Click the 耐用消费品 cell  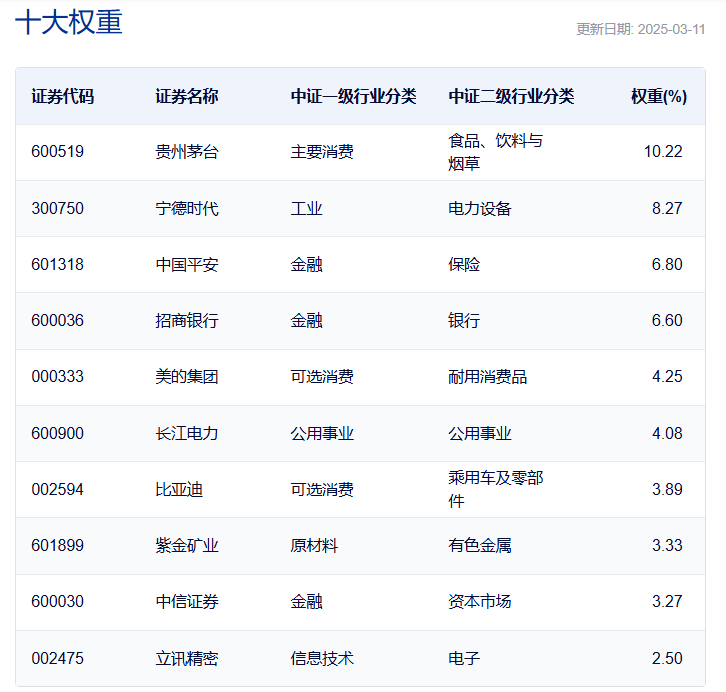point(488,376)
